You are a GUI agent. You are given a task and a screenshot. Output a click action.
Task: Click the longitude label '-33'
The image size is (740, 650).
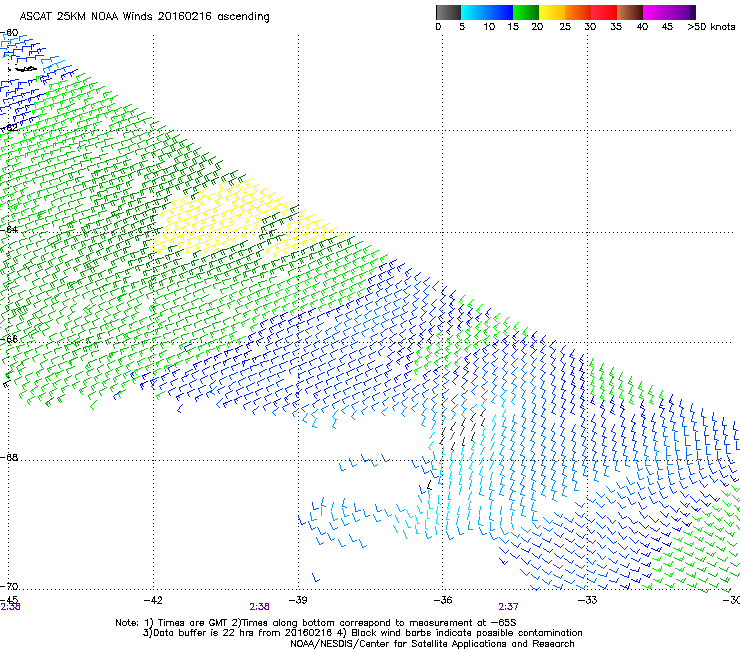[588, 600]
